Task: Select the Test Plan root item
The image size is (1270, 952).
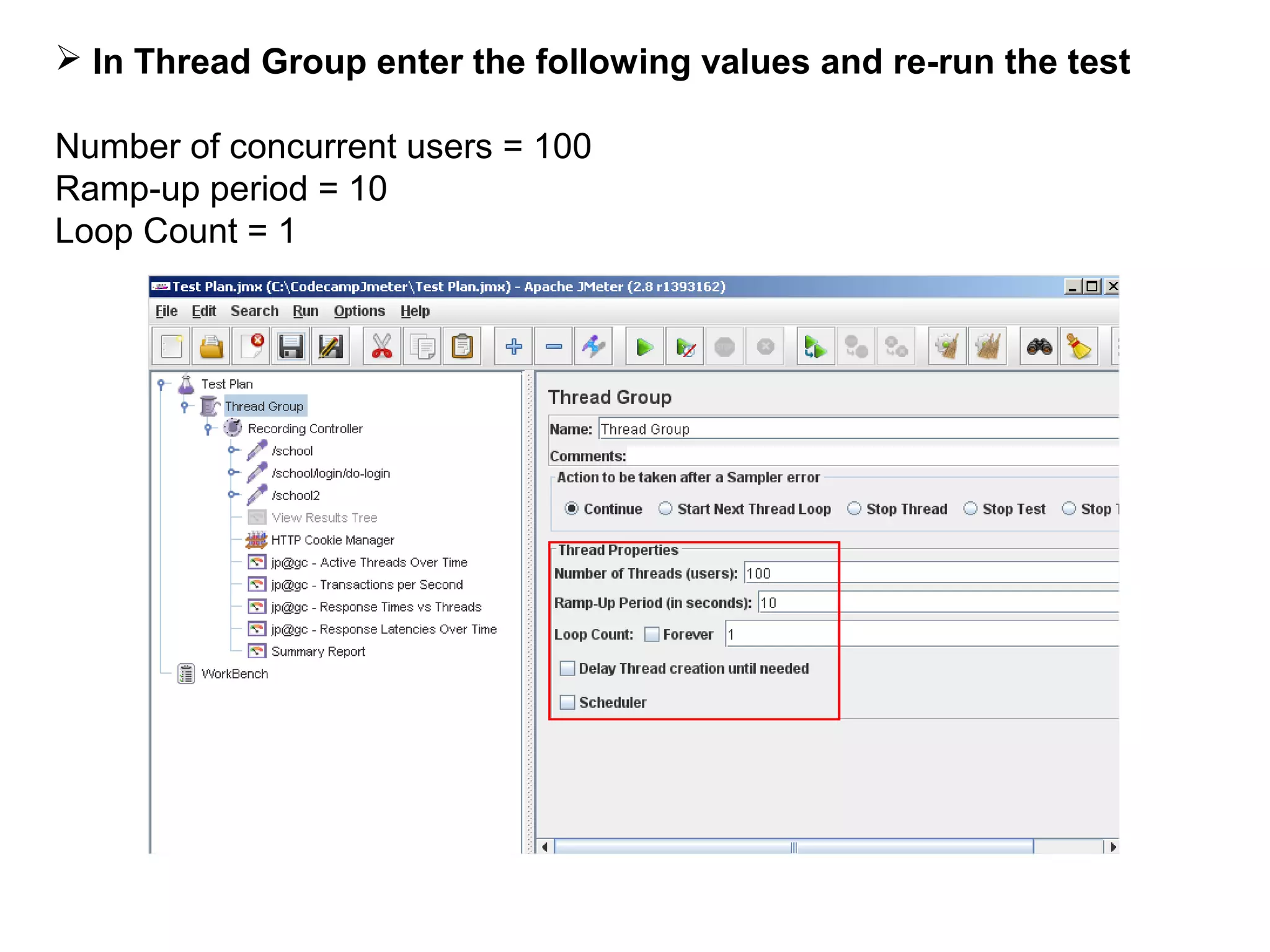Action: (227, 384)
